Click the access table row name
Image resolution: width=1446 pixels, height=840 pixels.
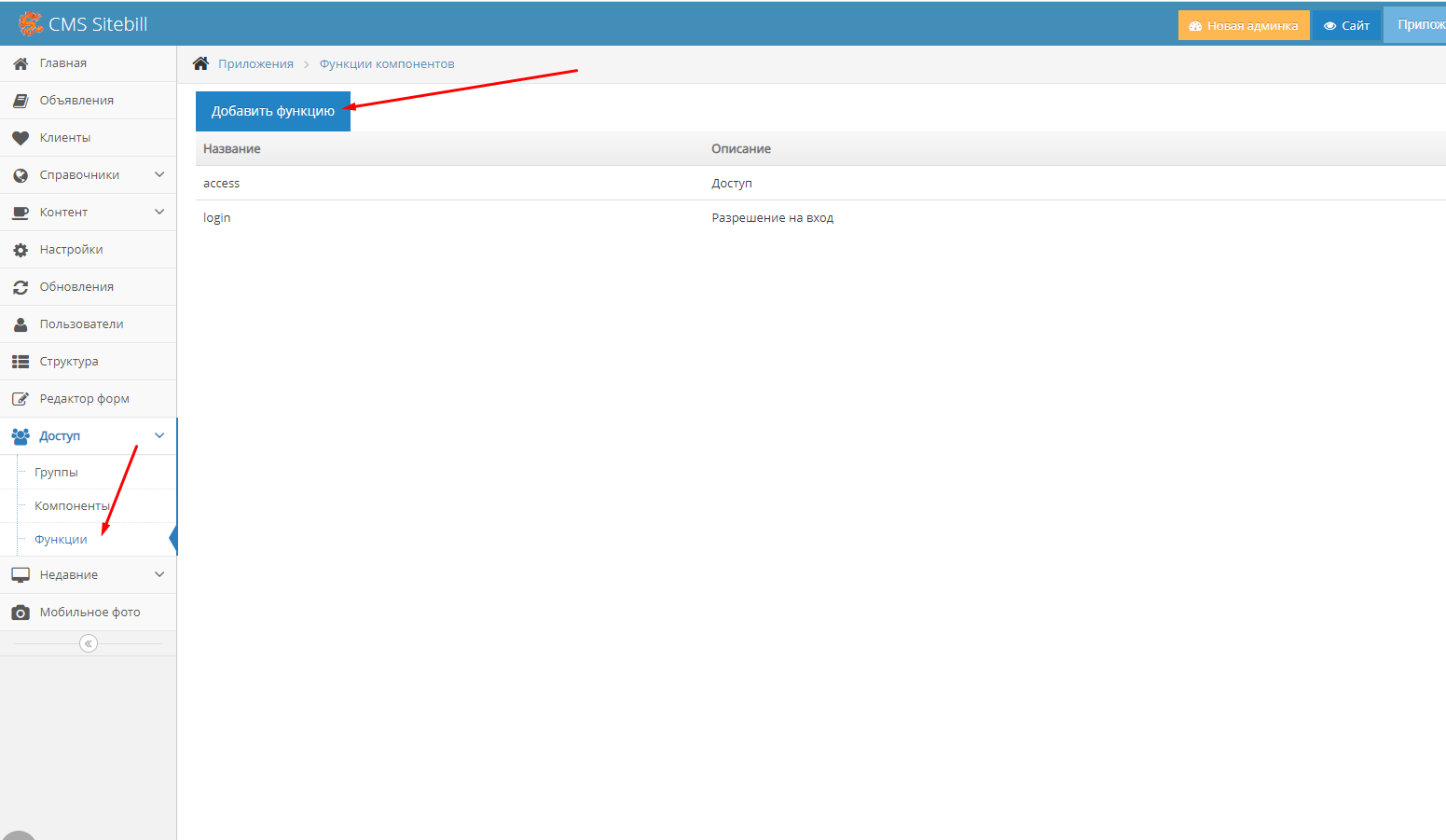221,184
